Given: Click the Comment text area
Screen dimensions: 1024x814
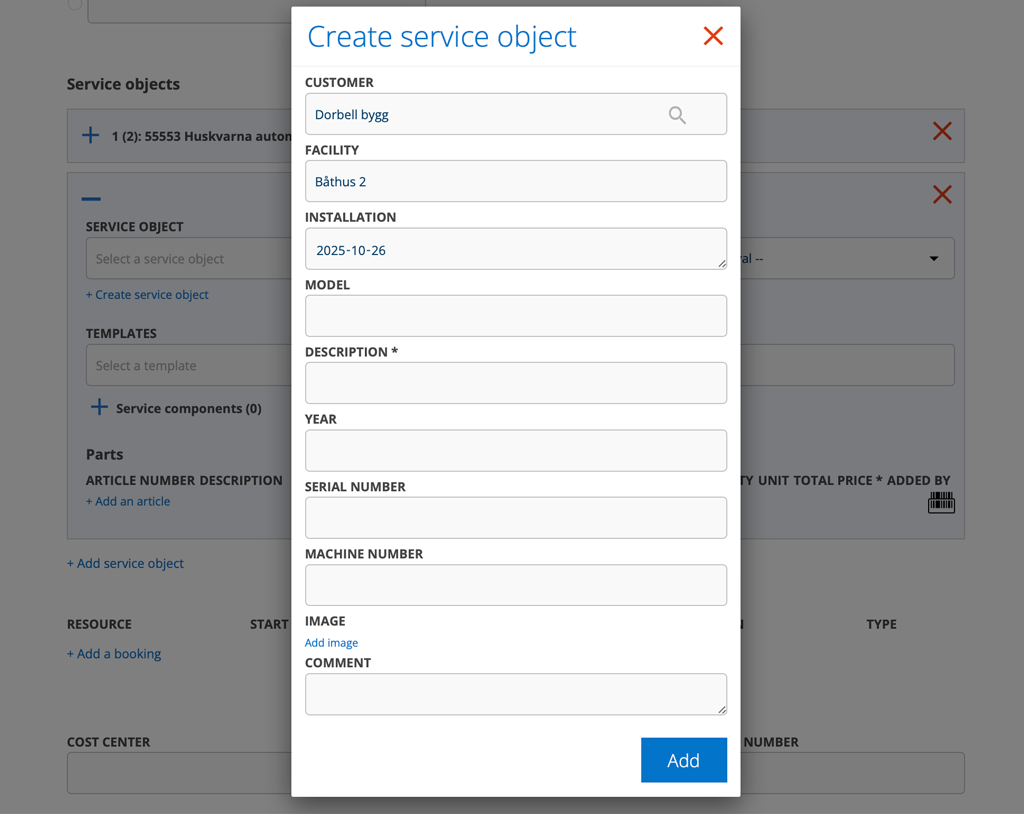Looking at the screenshot, I should [515, 694].
